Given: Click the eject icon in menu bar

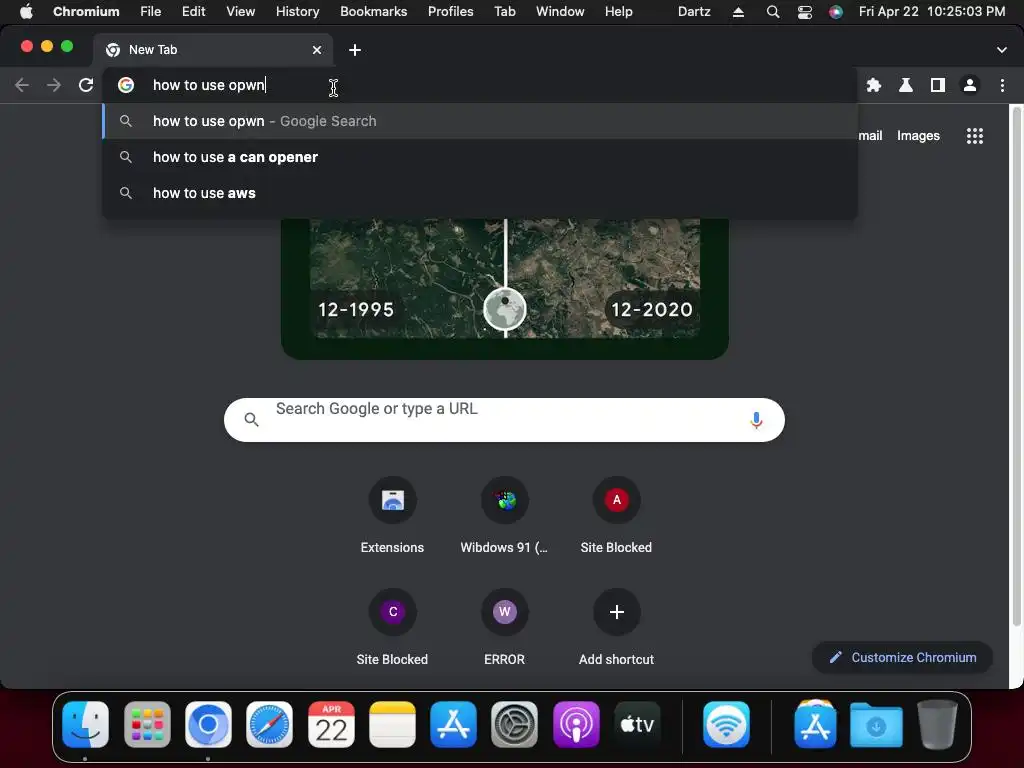Looking at the screenshot, I should click(x=738, y=12).
